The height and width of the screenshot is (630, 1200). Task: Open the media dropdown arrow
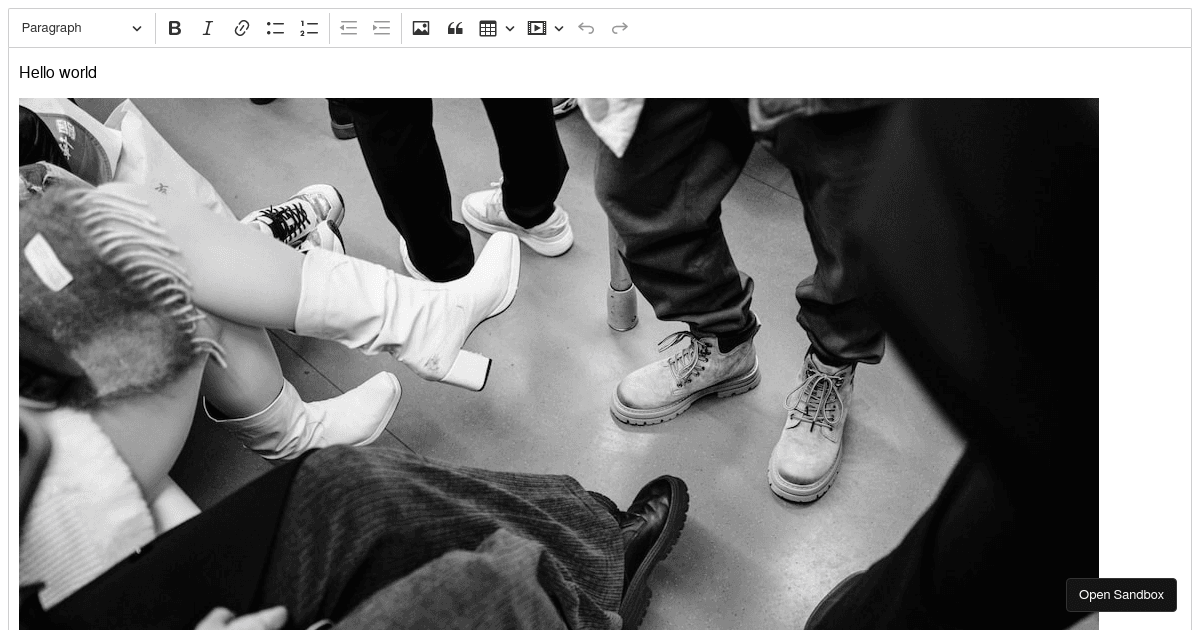559,28
